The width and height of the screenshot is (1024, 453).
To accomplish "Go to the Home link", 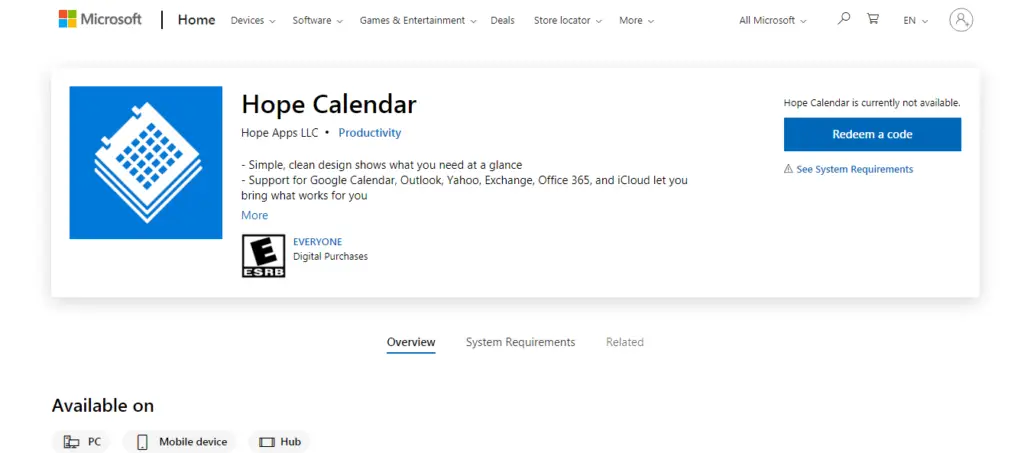I will point(197,20).
